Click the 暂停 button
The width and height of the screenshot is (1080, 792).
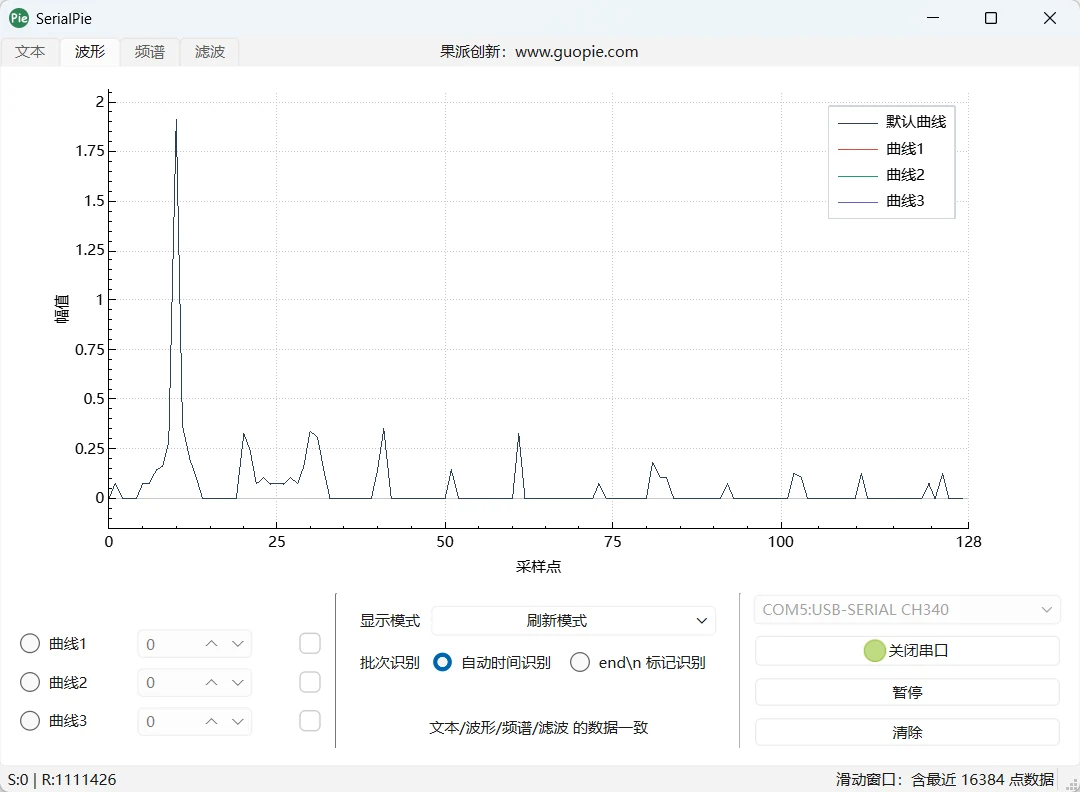click(x=907, y=692)
